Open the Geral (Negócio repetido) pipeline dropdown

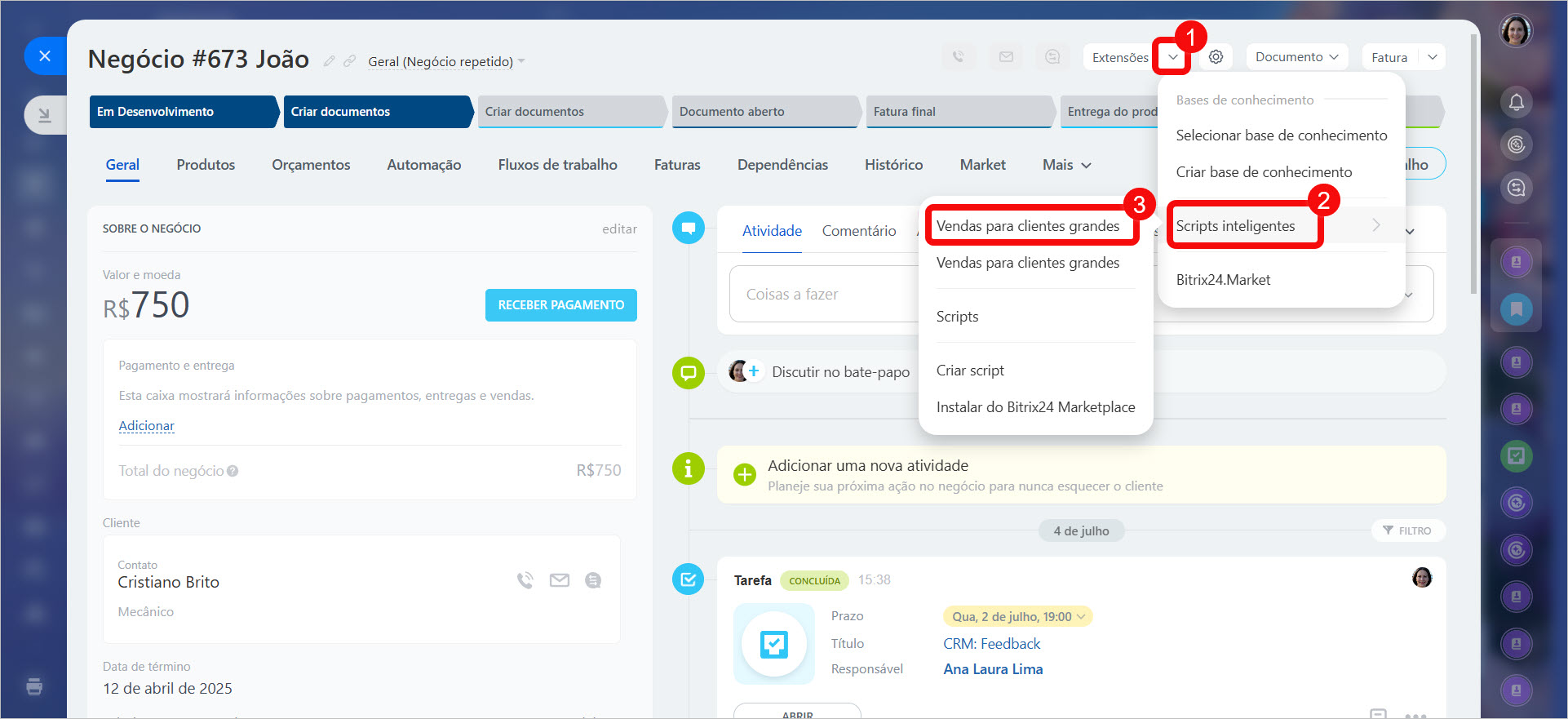tap(446, 61)
